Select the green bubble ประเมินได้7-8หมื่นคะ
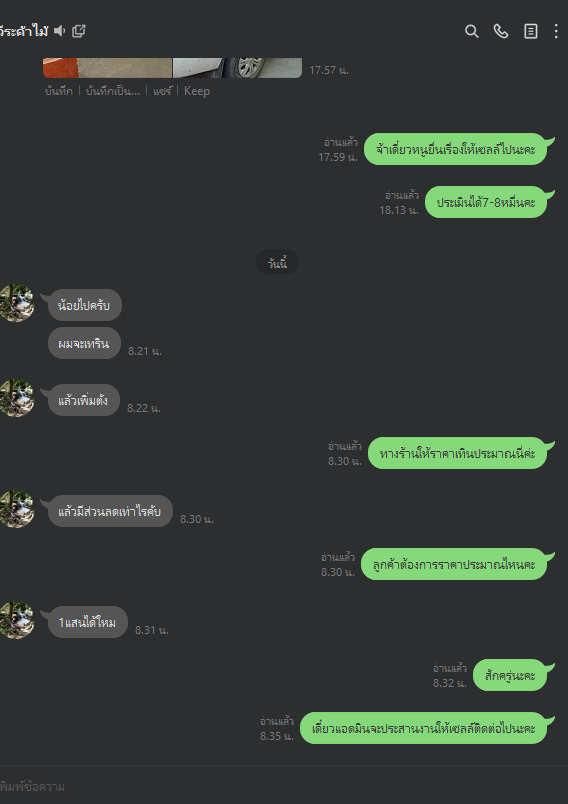 click(x=486, y=202)
